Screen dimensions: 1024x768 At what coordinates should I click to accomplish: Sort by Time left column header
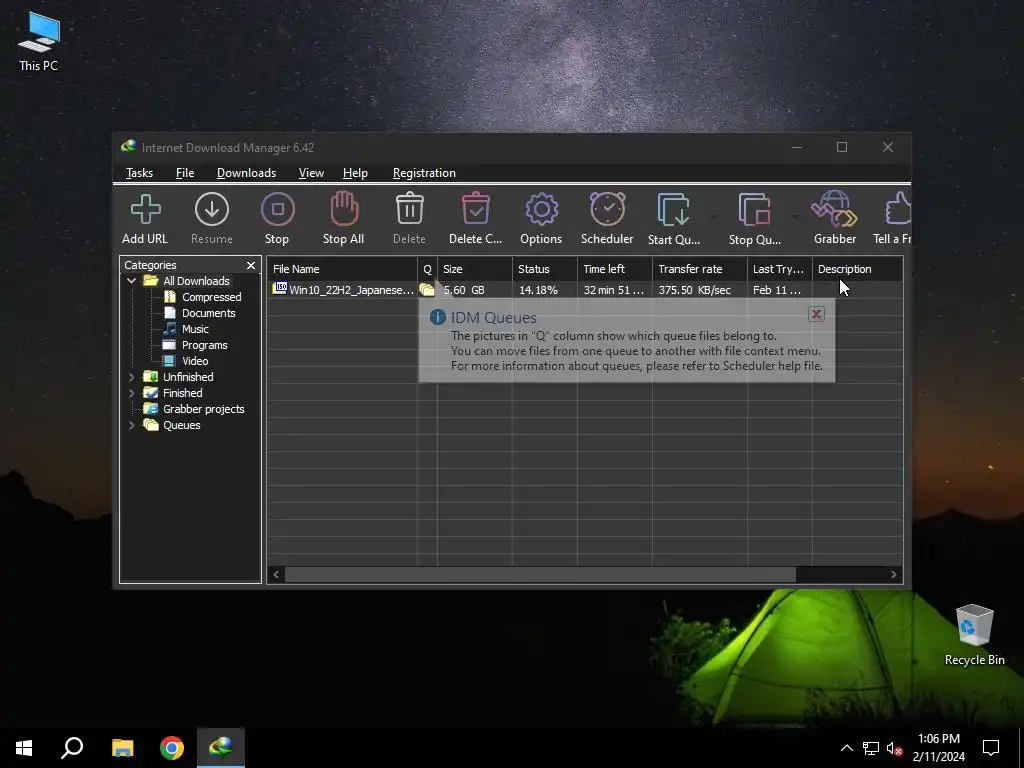pyautogui.click(x=615, y=269)
